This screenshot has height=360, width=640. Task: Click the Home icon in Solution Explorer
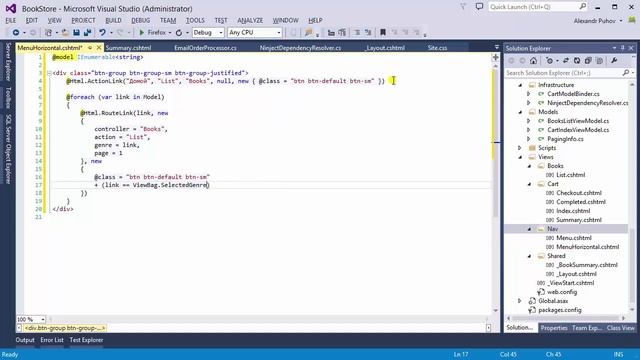533,61
